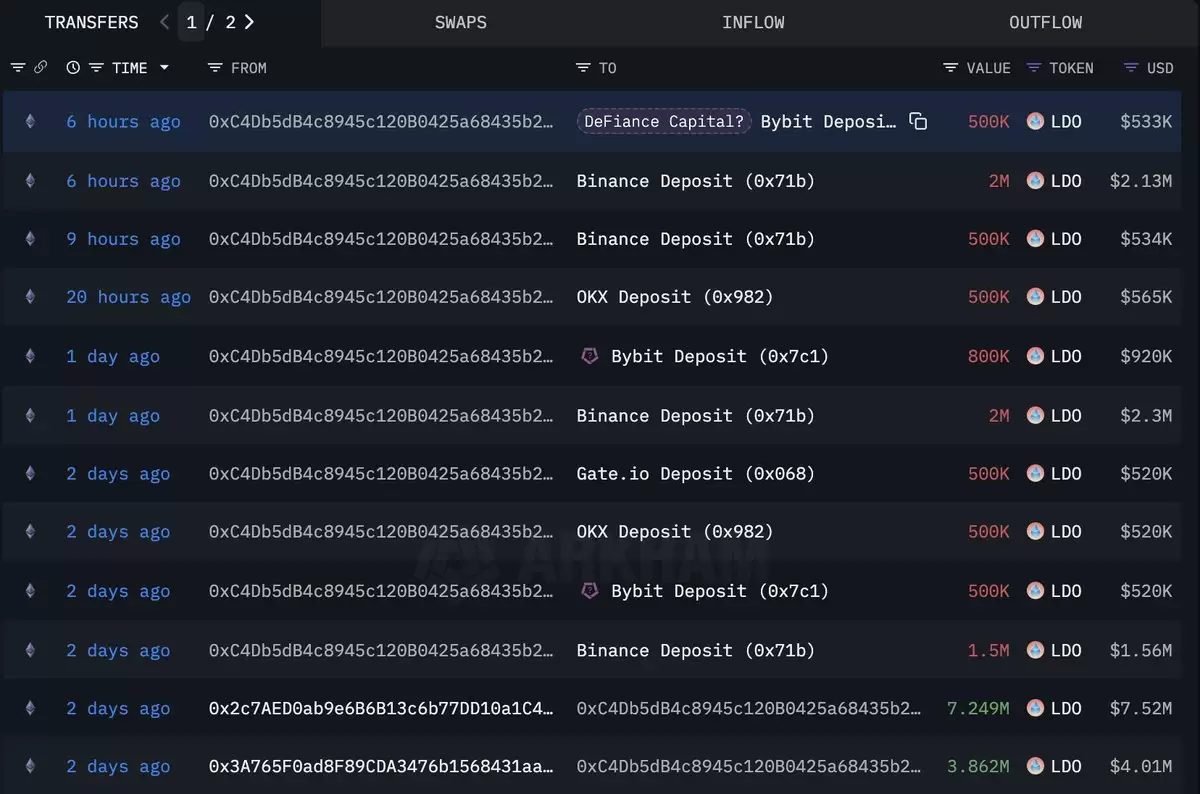Open the FROM column filter
This screenshot has height=794, width=1200.
pos(215,68)
